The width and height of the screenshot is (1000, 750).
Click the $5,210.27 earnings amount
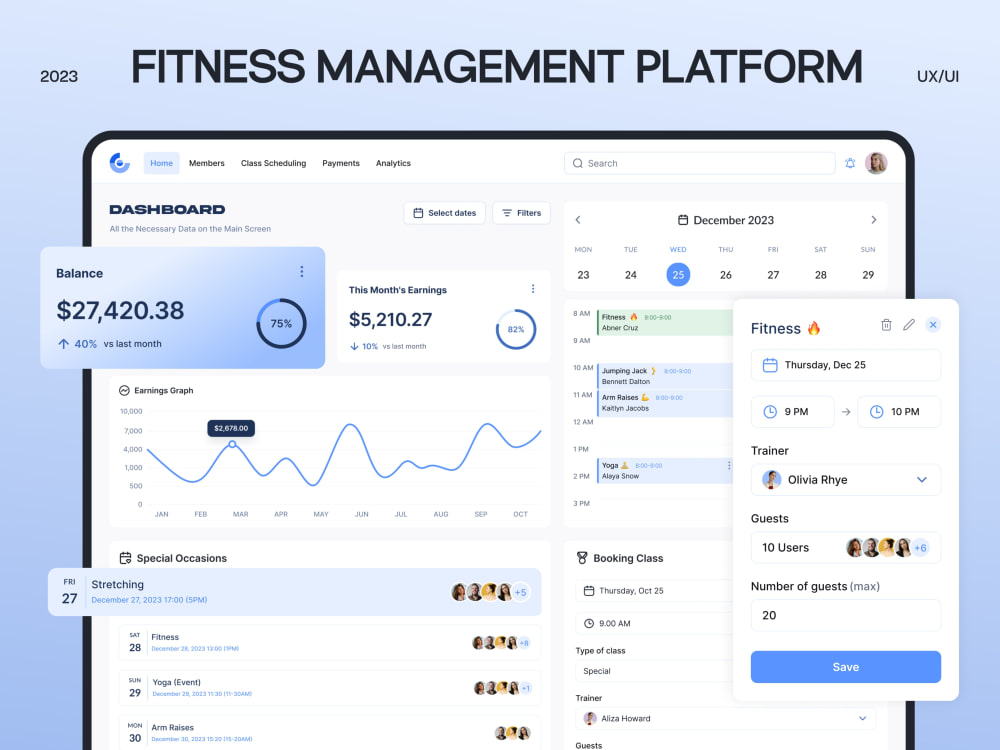[390, 320]
